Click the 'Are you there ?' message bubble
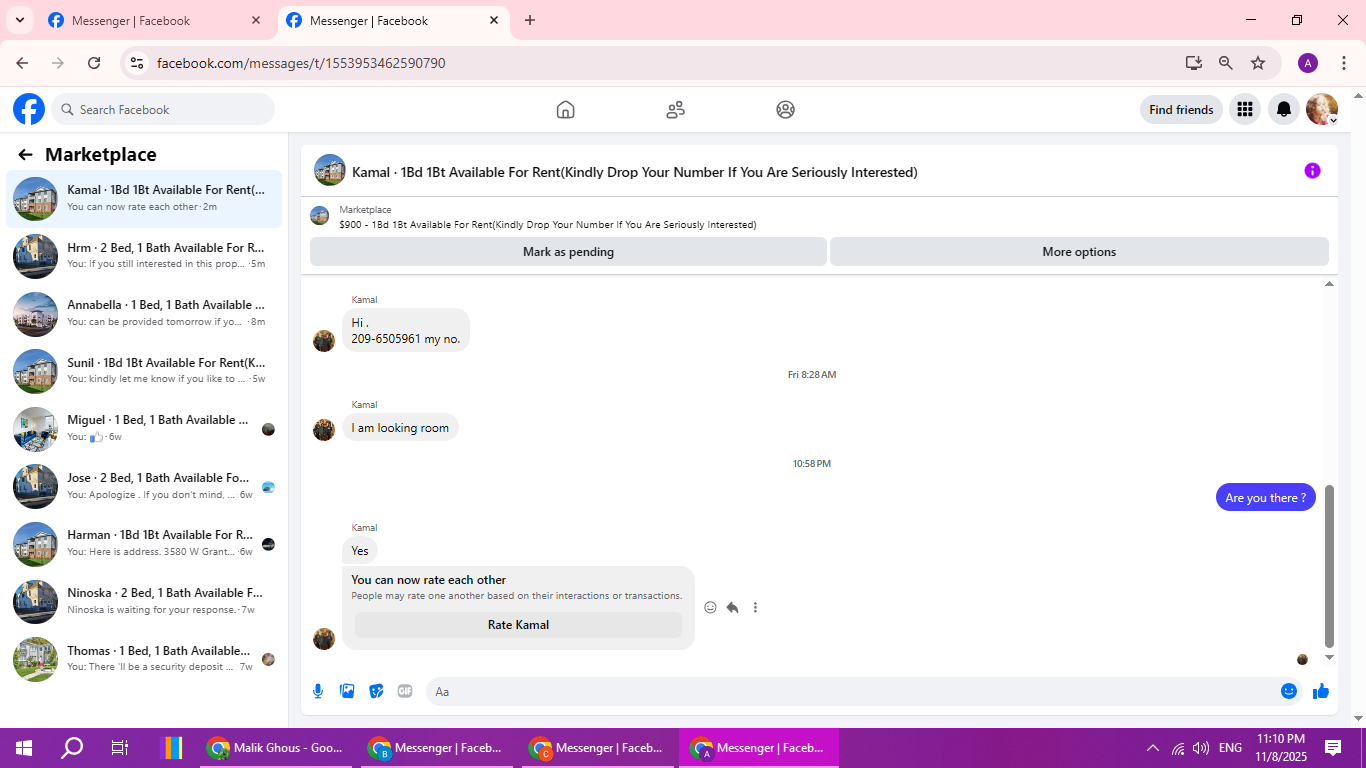 pos(1265,498)
